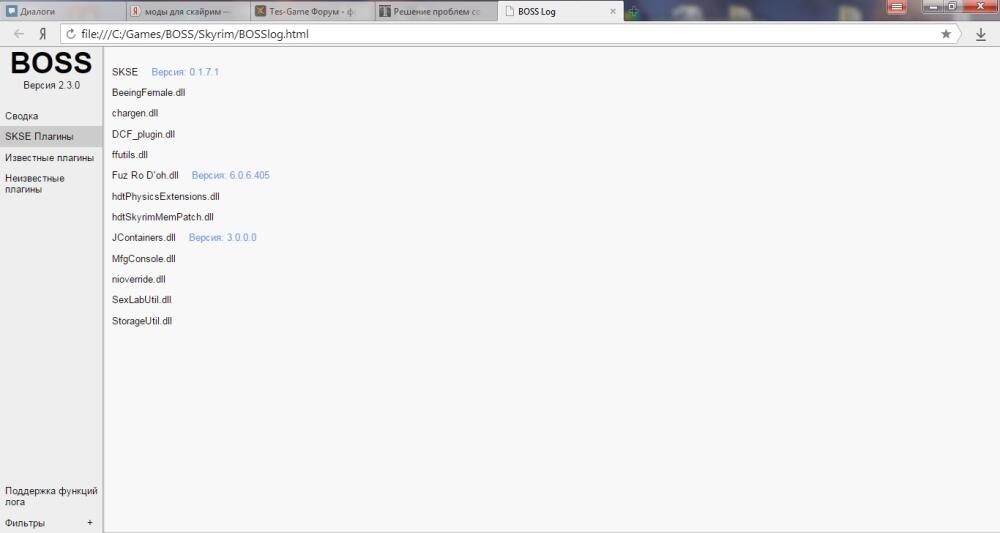
Task: Select the BOSS Log tab
Action: [560, 11]
